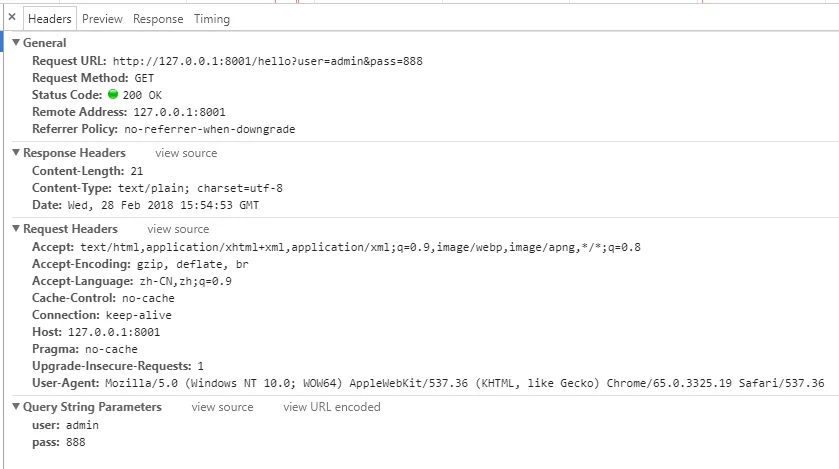This screenshot has width=839, height=469.
Task: Click view source beside Response Headers
Action: (186, 153)
